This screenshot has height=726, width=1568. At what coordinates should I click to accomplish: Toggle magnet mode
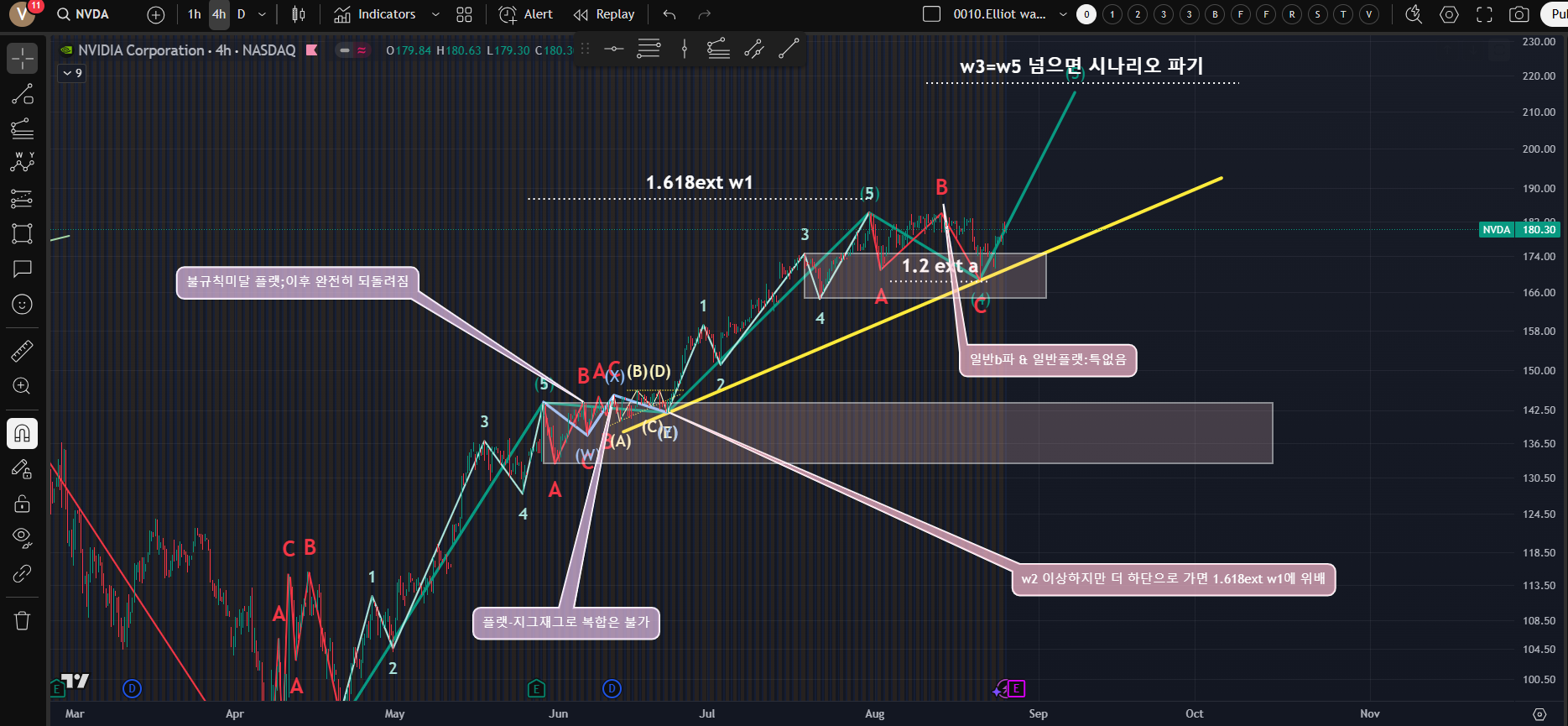pos(23,433)
